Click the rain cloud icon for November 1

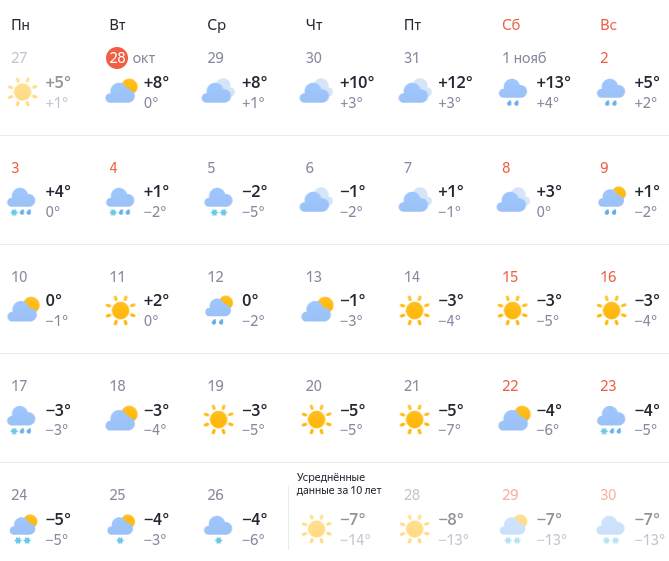(513, 92)
